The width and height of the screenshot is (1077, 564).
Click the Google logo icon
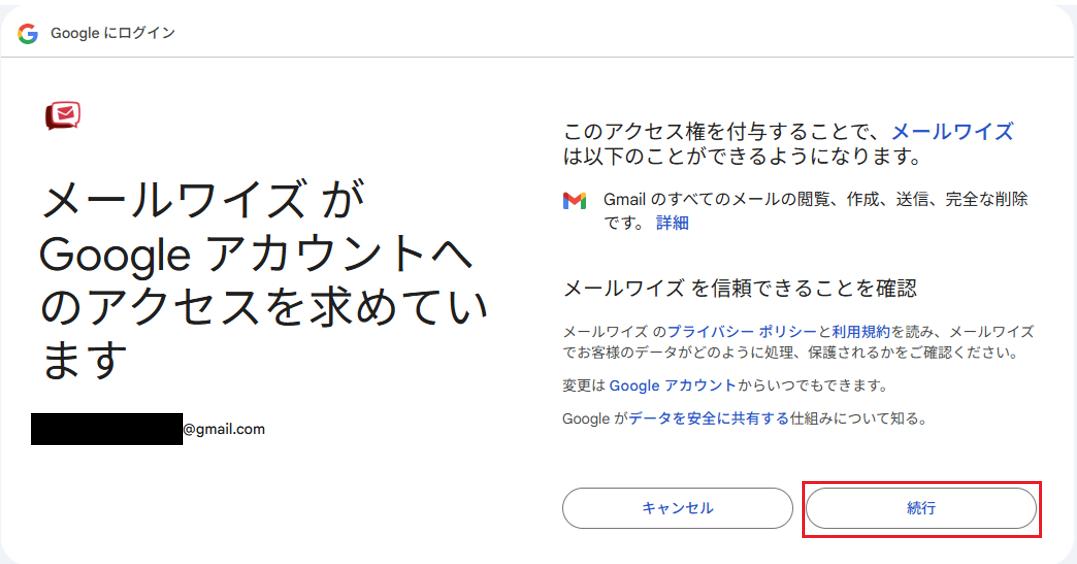coord(28,33)
